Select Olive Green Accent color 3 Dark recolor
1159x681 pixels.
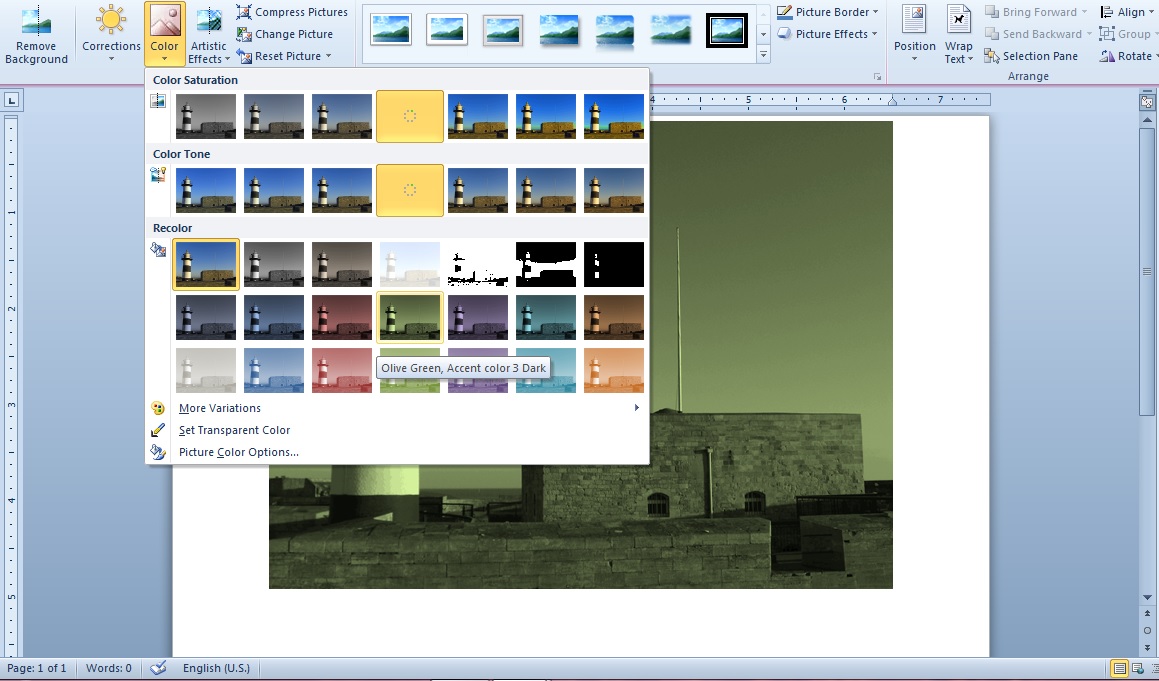[409, 317]
